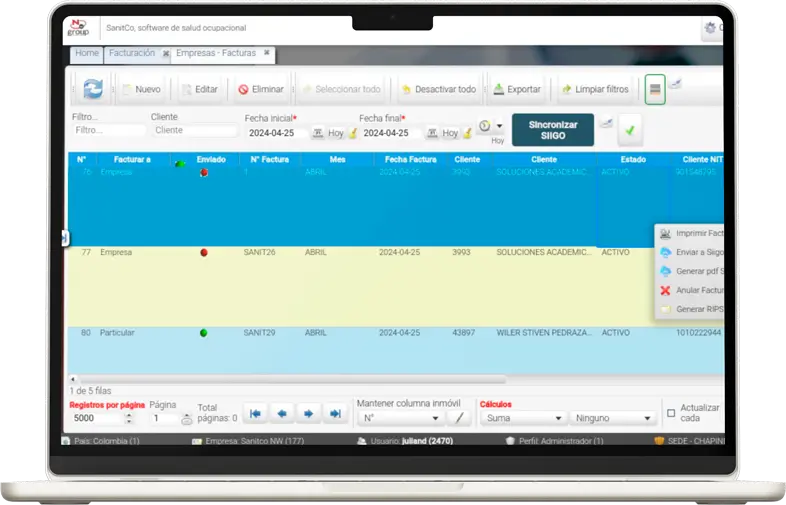Select the Empresas - Facturas tab
This screenshot has height=505, width=786.
click(x=216, y=53)
